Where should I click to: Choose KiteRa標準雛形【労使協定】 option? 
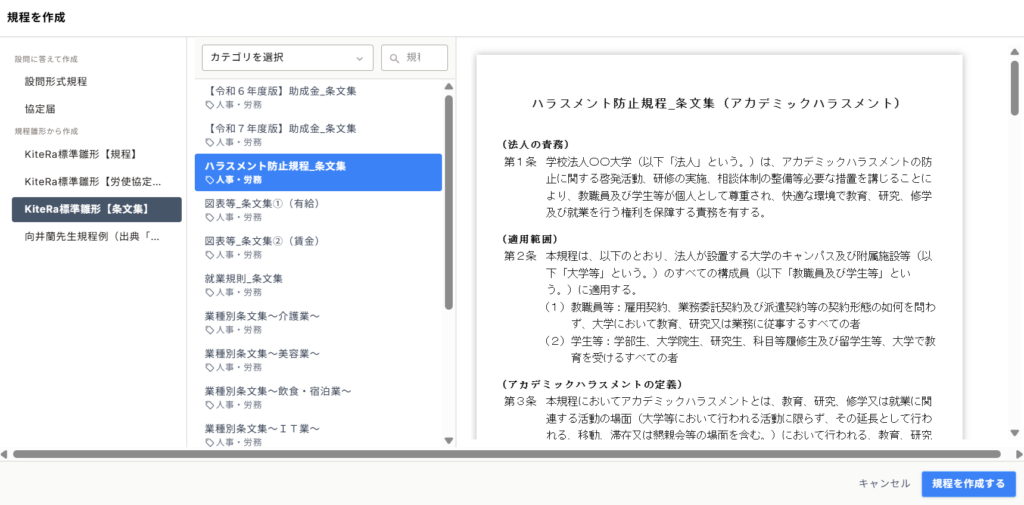93,182
